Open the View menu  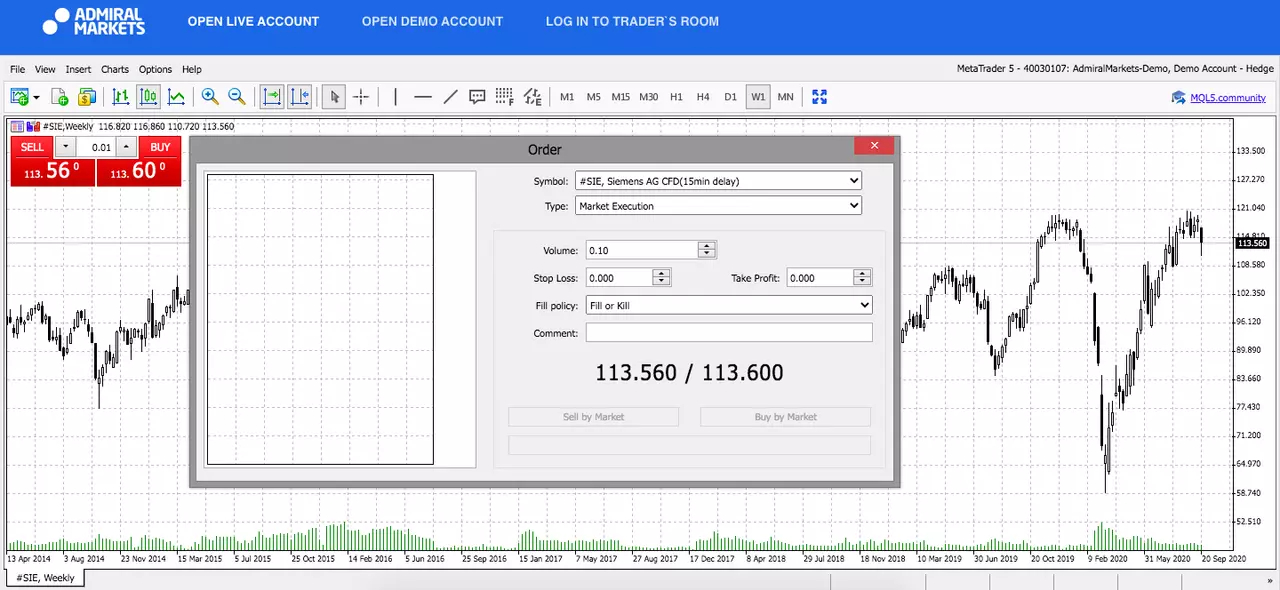[x=45, y=69]
